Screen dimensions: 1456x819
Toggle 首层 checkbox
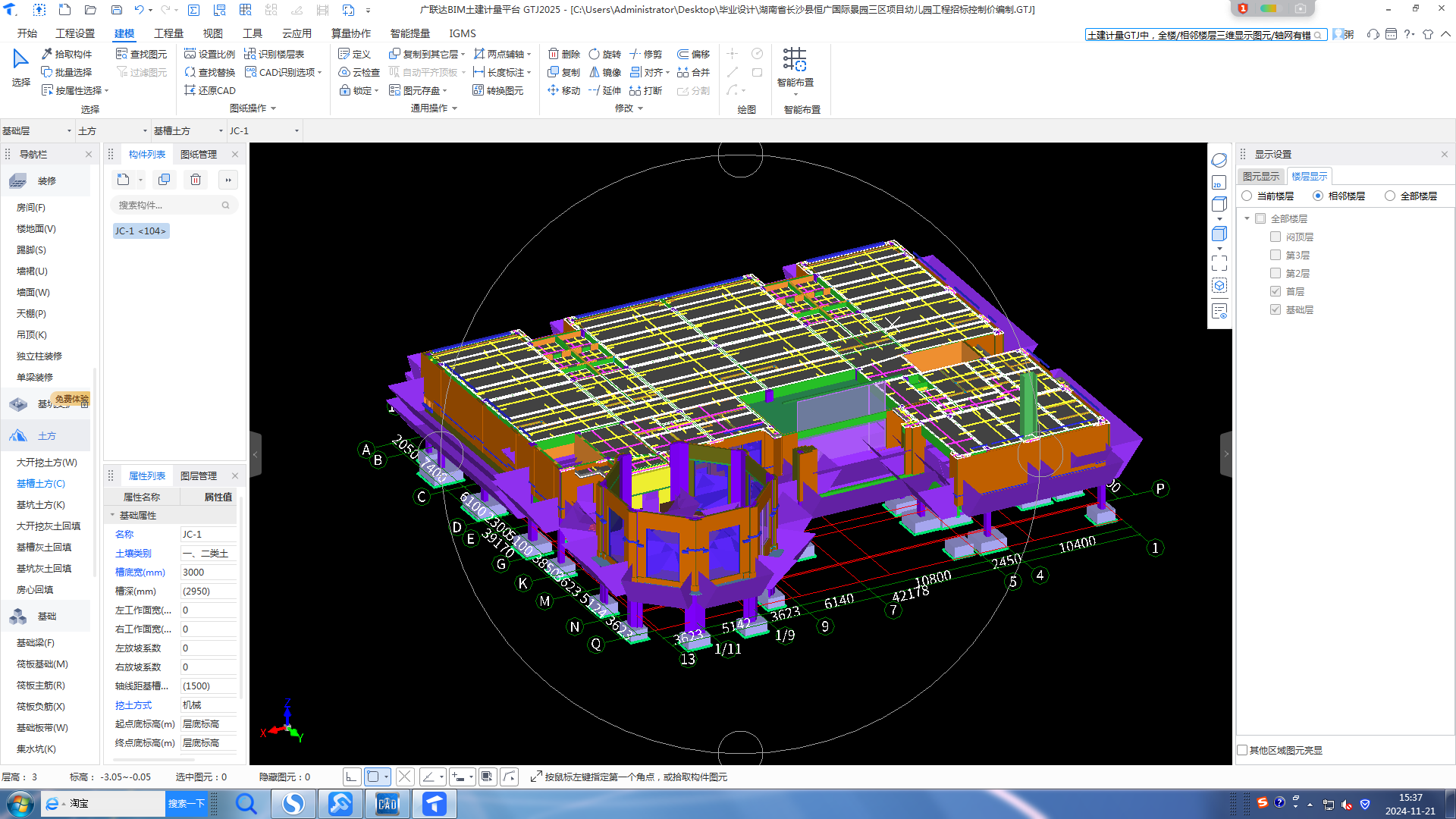pos(1276,291)
